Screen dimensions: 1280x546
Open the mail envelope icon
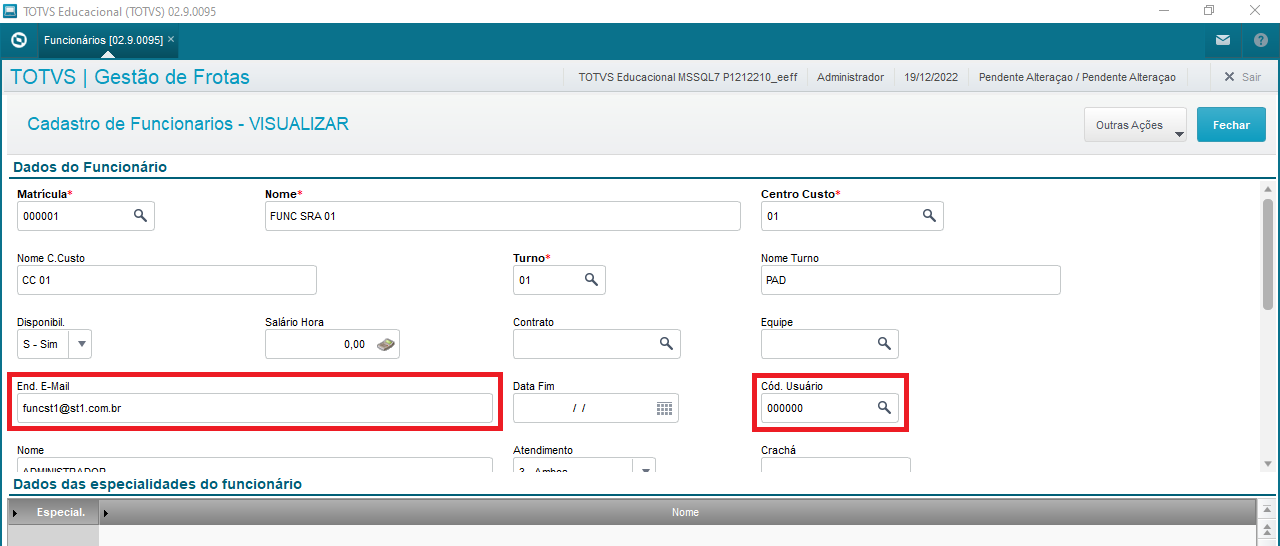1223,40
